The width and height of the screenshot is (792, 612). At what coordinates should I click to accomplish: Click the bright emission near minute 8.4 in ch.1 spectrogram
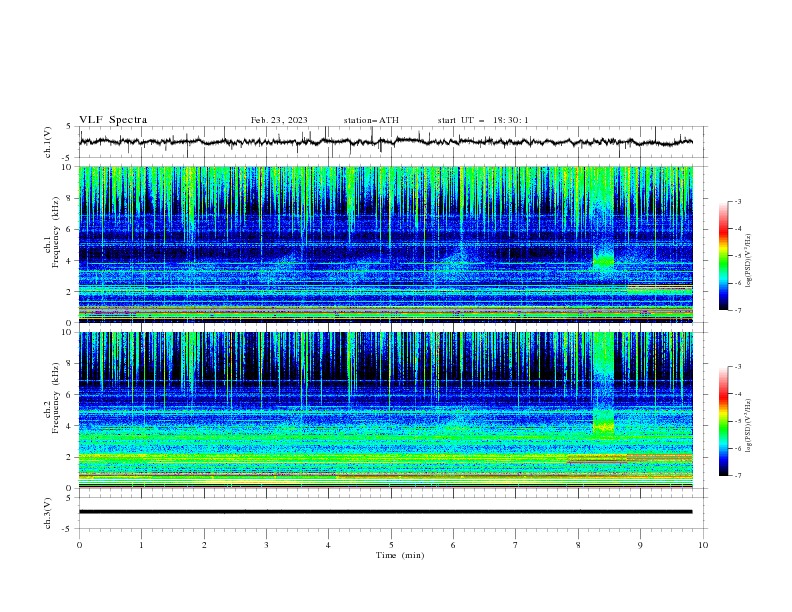(x=603, y=261)
